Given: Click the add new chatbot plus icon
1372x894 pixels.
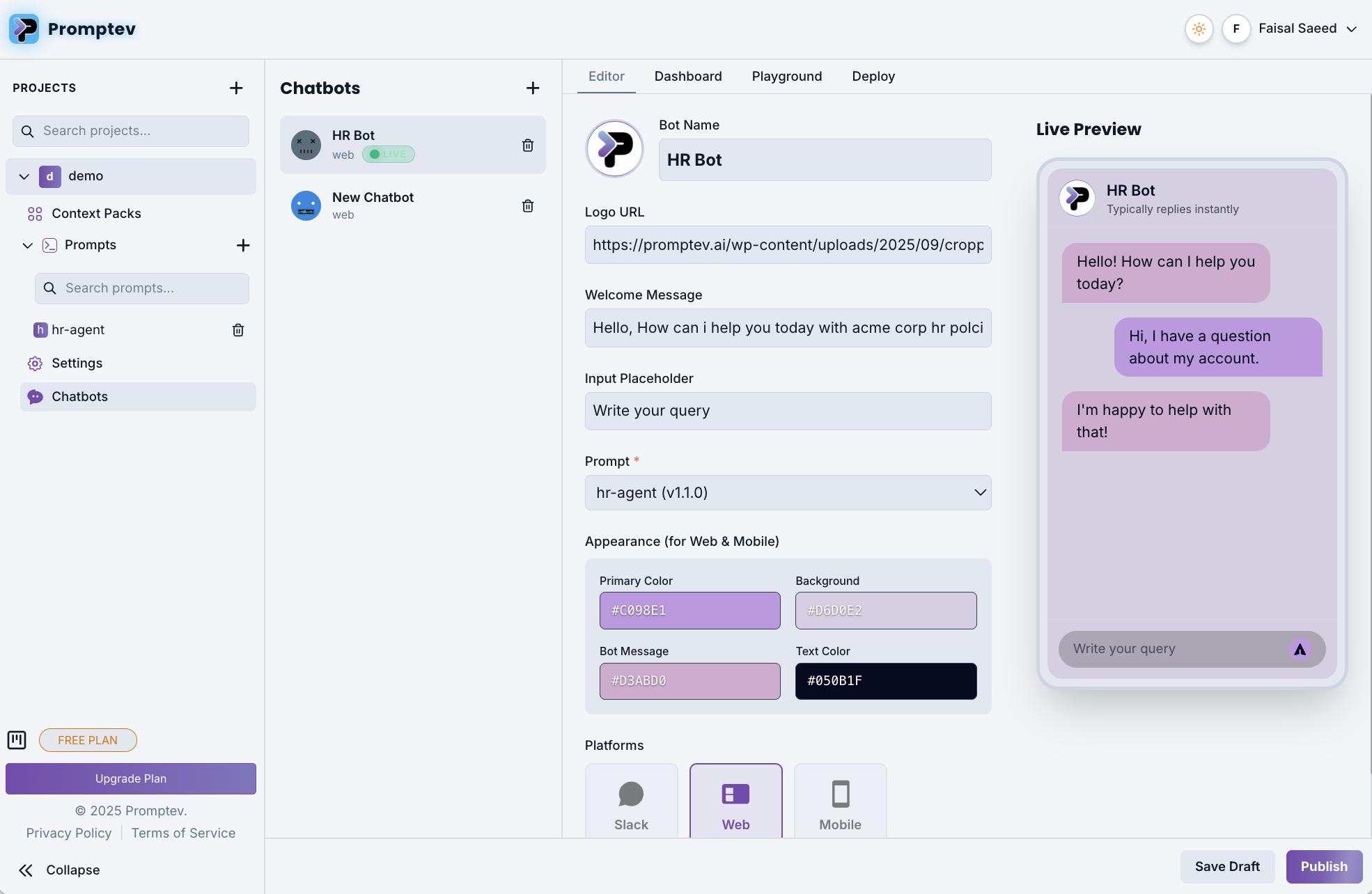Looking at the screenshot, I should click(x=533, y=88).
